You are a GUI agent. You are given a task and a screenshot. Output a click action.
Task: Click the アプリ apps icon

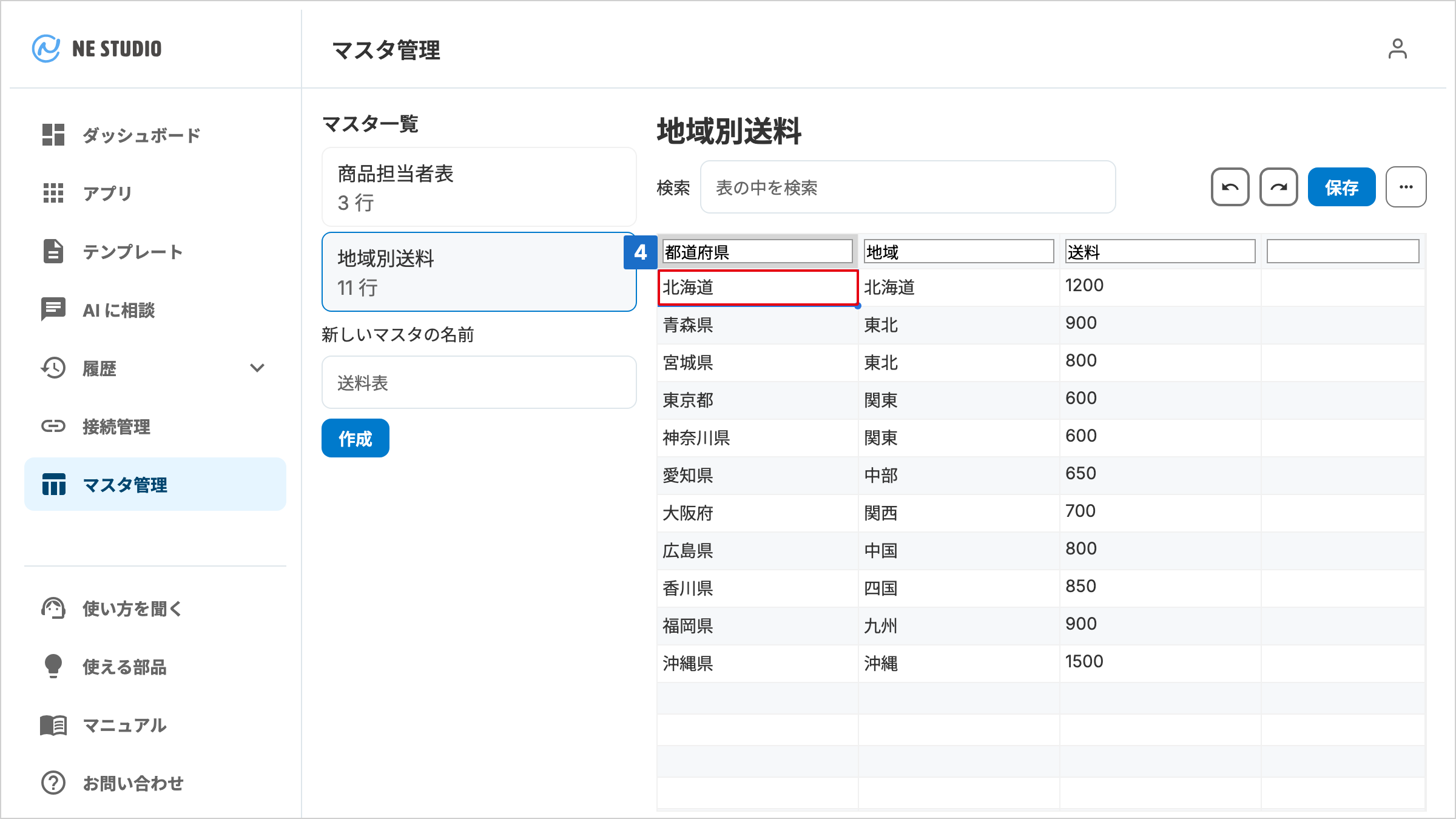[x=53, y=193]
